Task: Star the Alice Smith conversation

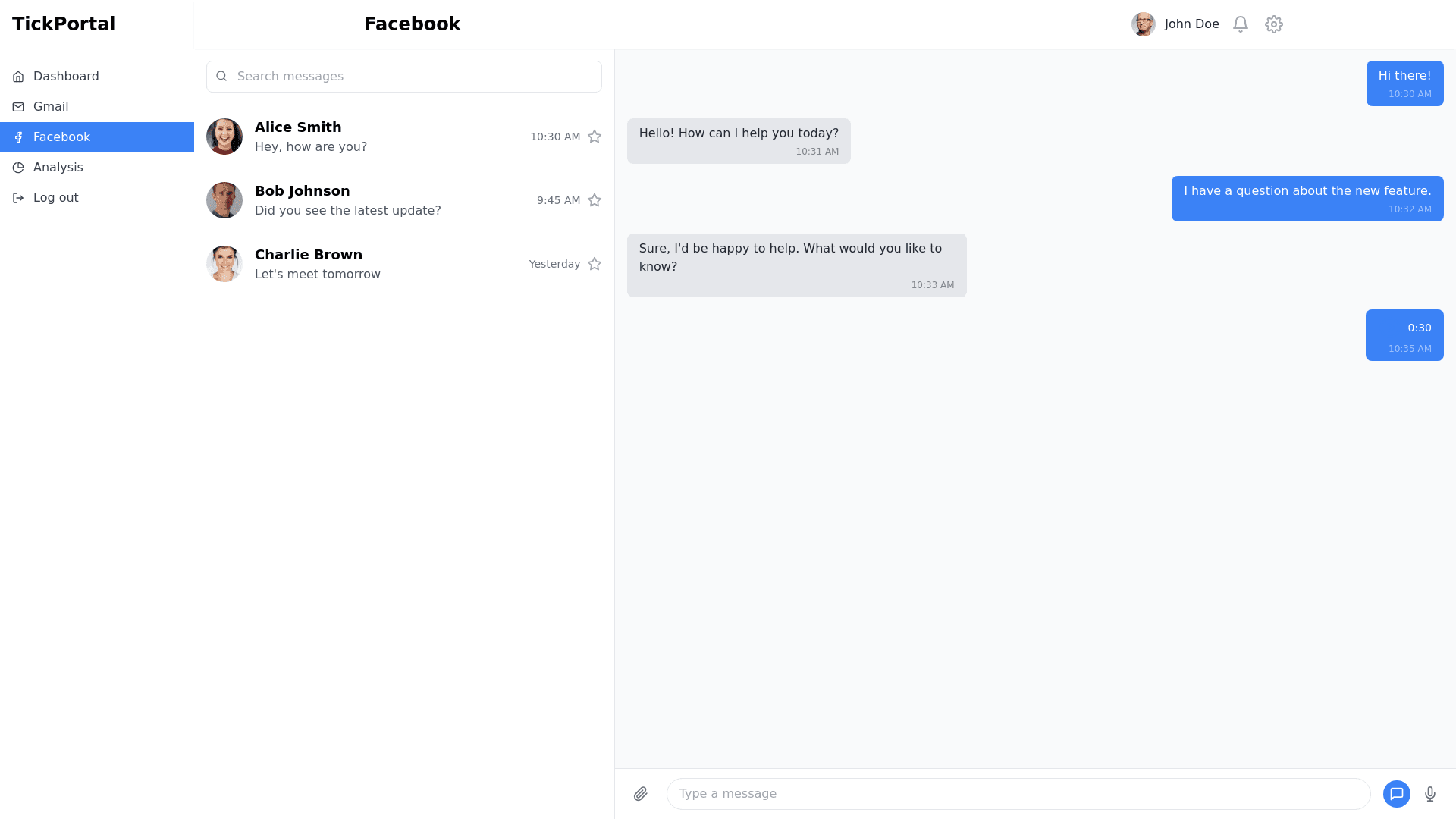Action: [595, 136]
